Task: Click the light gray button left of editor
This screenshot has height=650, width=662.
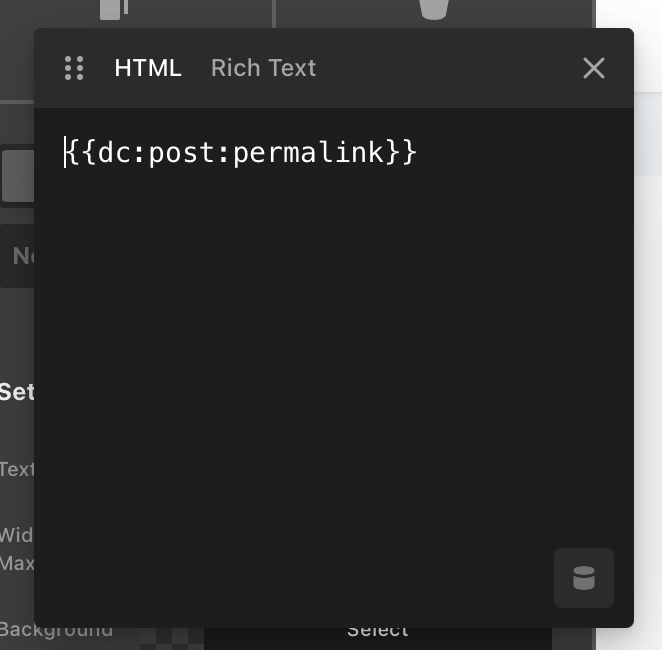Action: (17, 177)
